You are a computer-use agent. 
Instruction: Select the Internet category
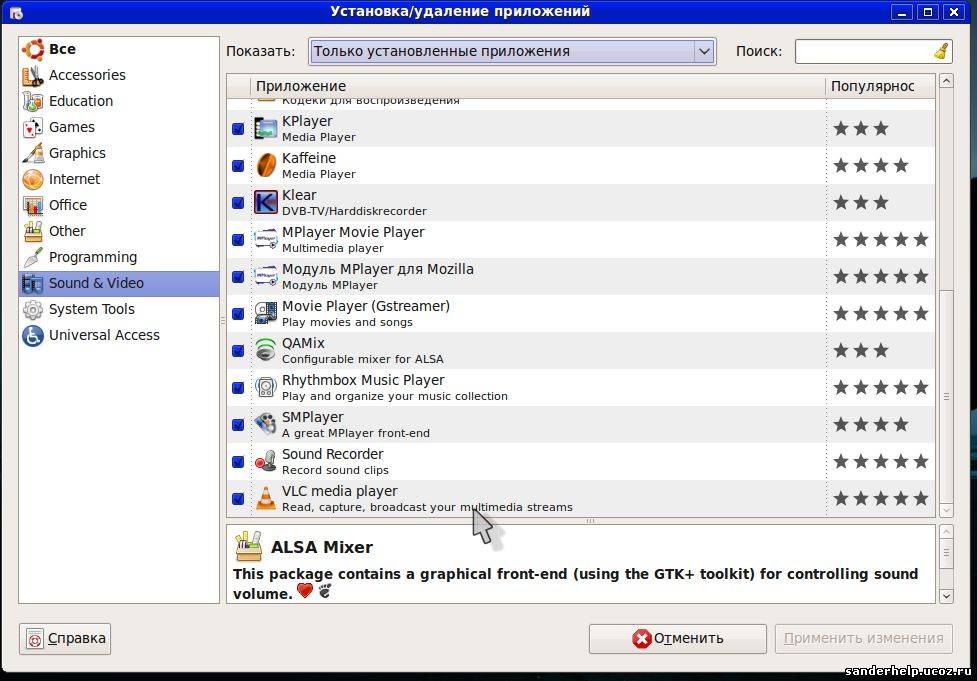click(74, 179)
